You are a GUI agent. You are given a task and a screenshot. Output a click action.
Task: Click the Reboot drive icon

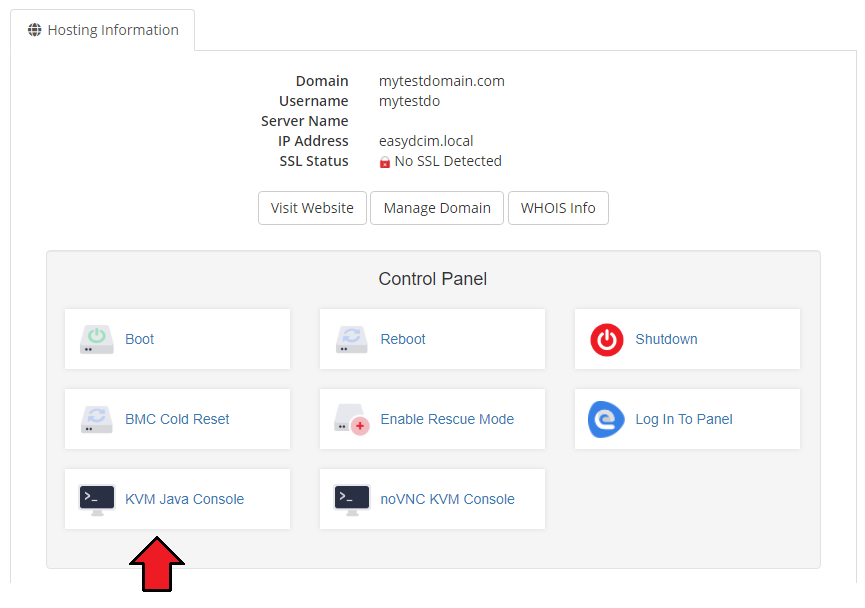coord(351,339)
